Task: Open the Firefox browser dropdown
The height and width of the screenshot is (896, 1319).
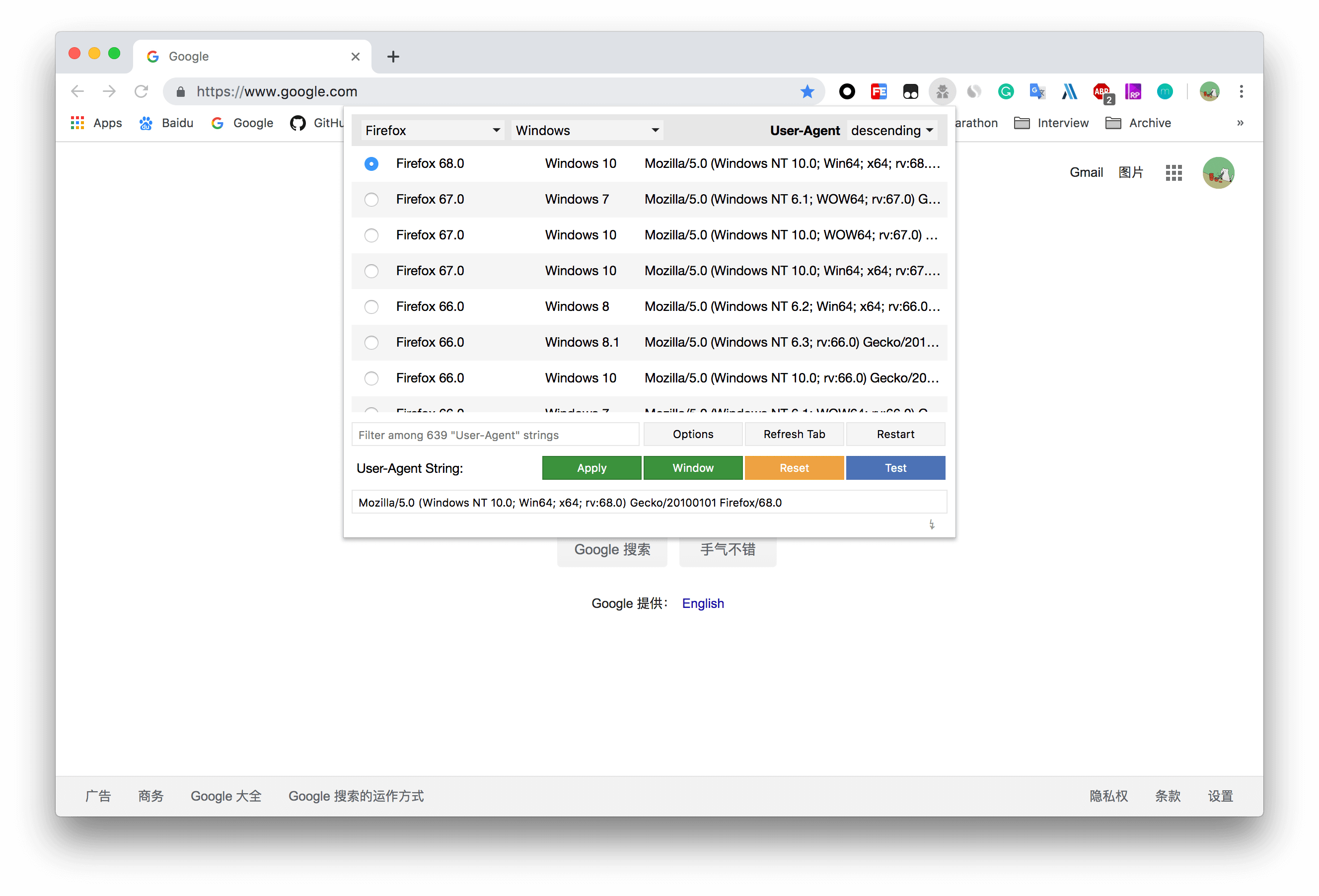Action: 433,131
